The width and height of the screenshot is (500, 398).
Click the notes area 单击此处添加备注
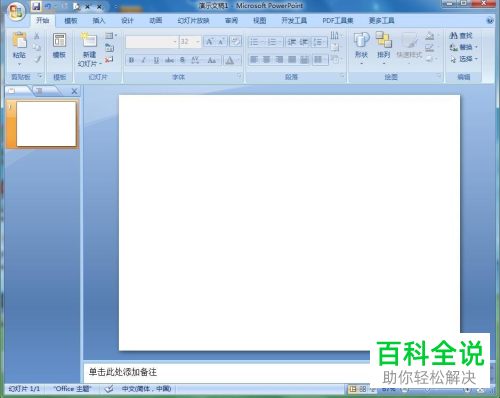pyautogui.click(x=123, y=372)
